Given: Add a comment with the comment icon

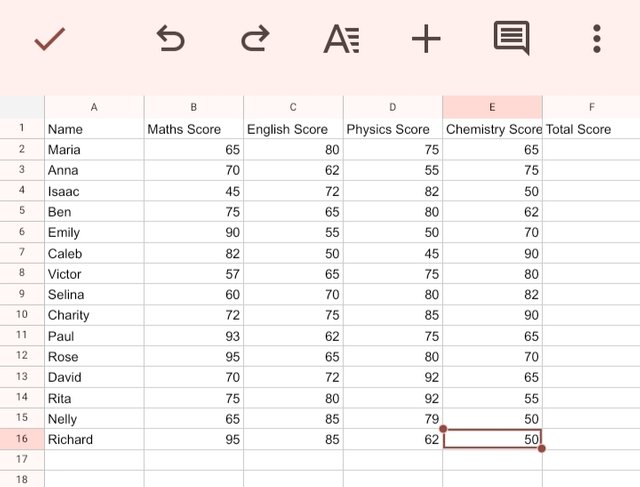Looking at the screenshot, I should [511, 39].
